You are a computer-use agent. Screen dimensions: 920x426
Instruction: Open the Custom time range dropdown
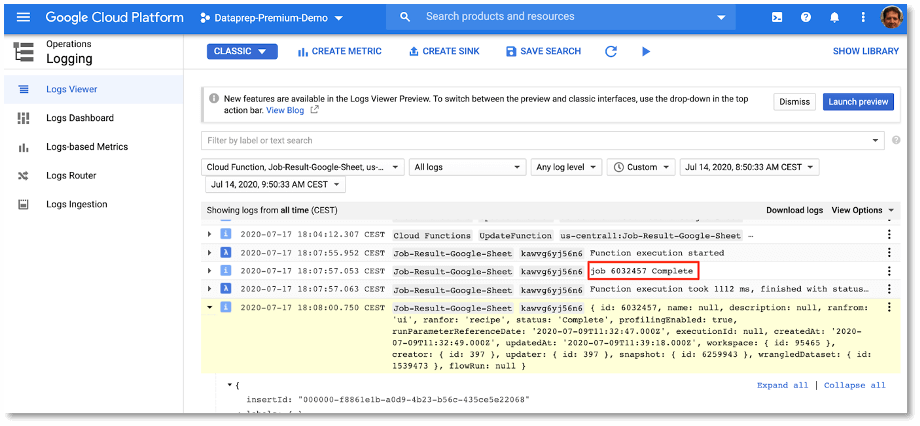(641, 167)
